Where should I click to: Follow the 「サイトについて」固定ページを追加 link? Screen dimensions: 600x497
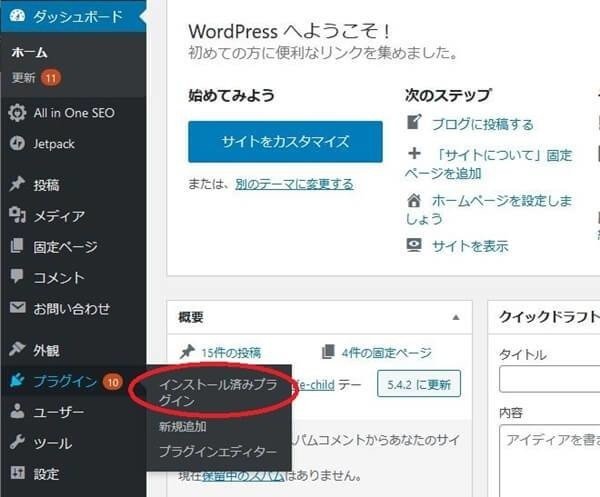point(489,164)
